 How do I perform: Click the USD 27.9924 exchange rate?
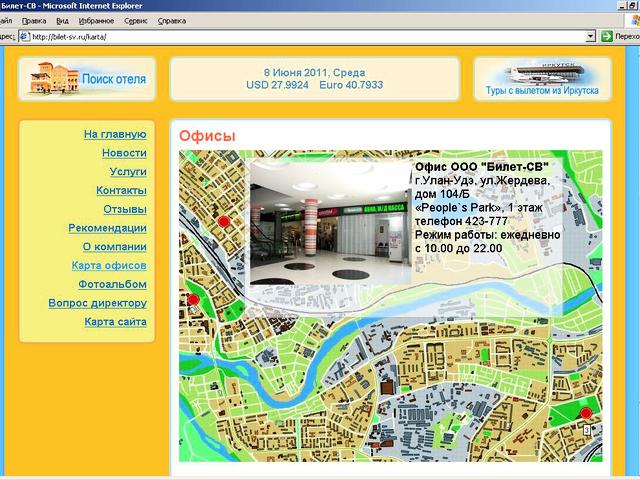tap(277, 85)
